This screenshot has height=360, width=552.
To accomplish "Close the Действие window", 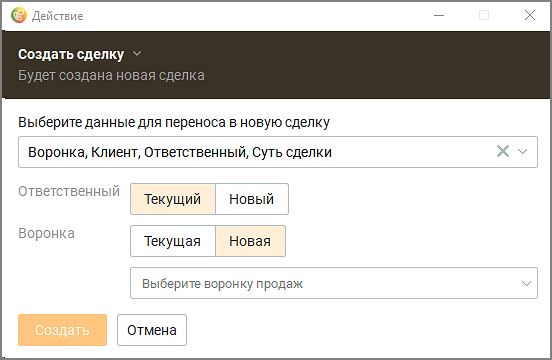I will click(x=529, y=15).
